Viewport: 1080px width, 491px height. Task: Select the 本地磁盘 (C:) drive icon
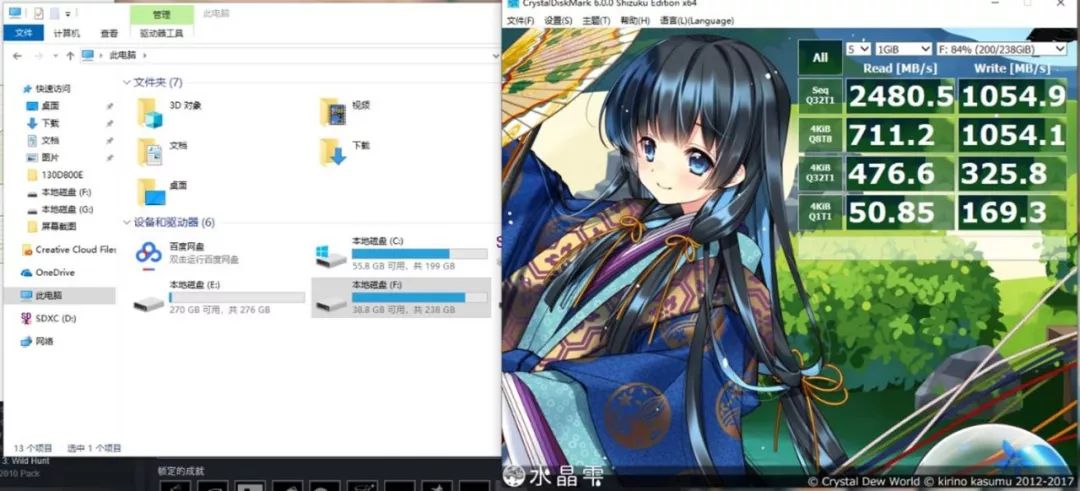pos(331,255)
